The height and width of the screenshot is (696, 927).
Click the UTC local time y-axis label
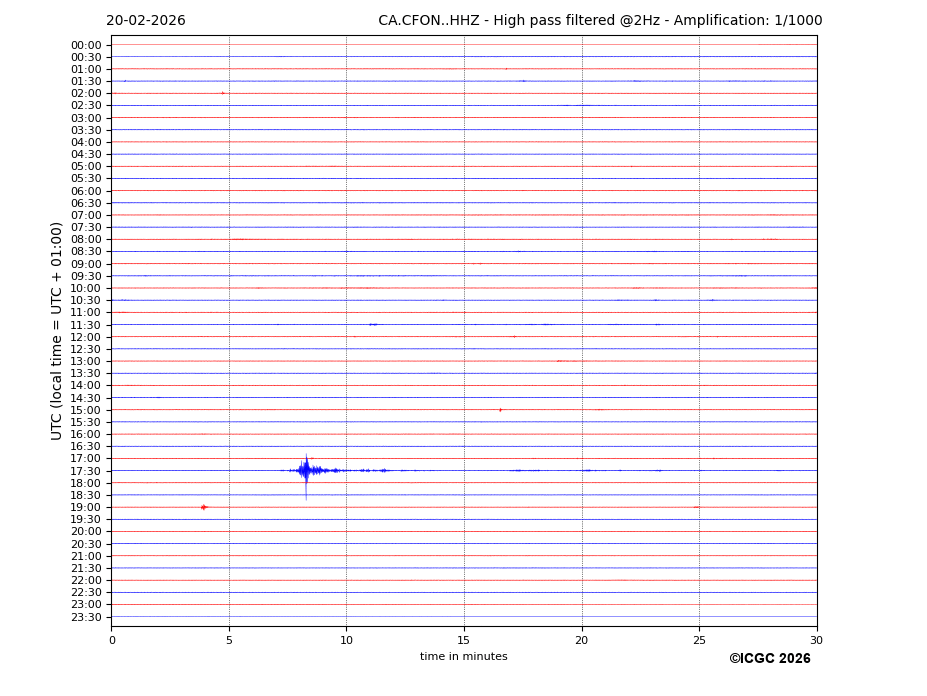58,330
